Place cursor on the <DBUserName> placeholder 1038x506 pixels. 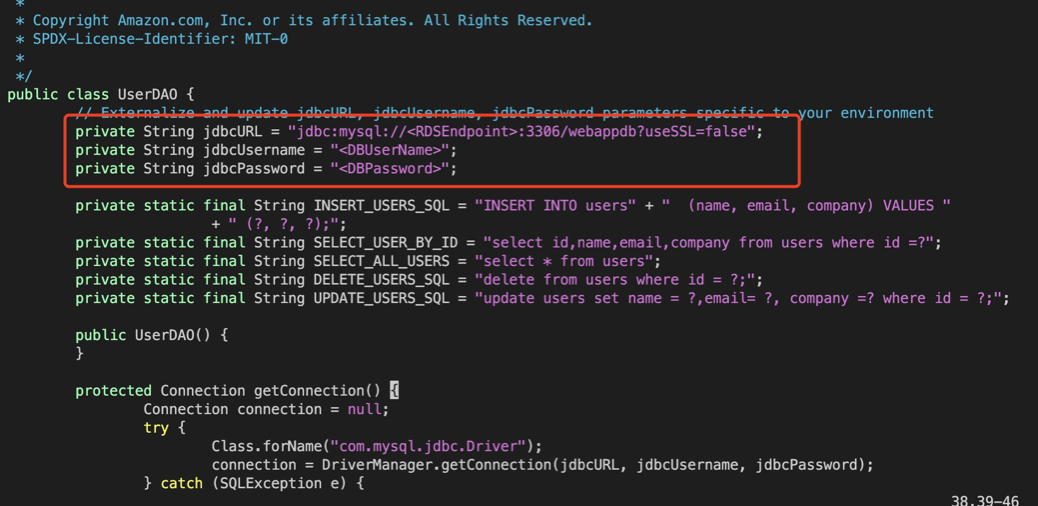click(x=392, y=150)
